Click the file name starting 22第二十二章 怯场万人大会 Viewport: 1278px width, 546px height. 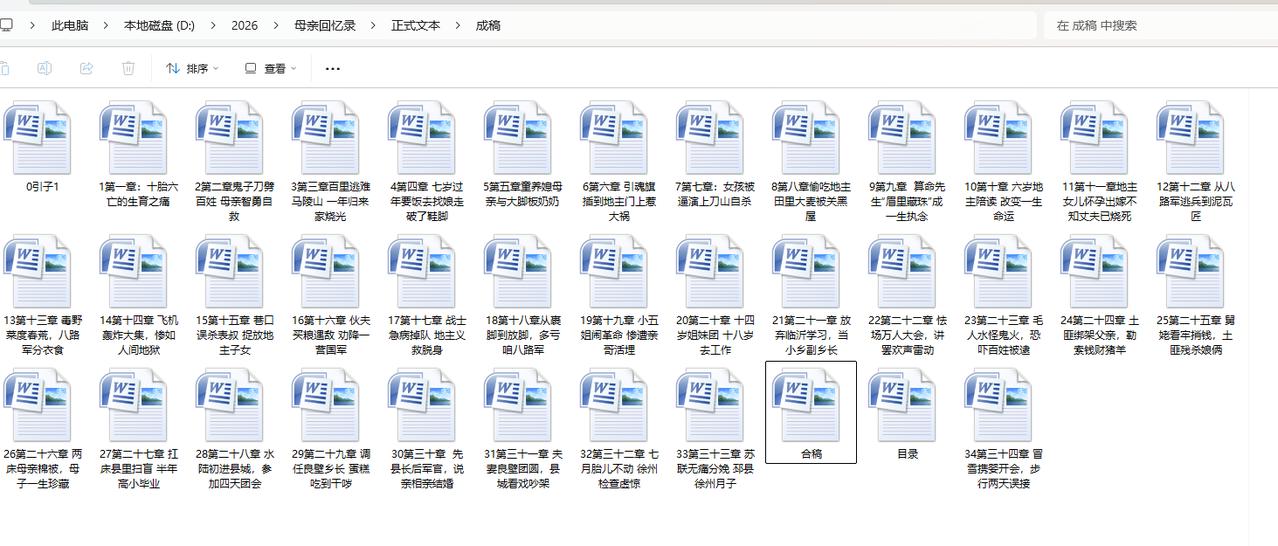[x=907, y=335]
